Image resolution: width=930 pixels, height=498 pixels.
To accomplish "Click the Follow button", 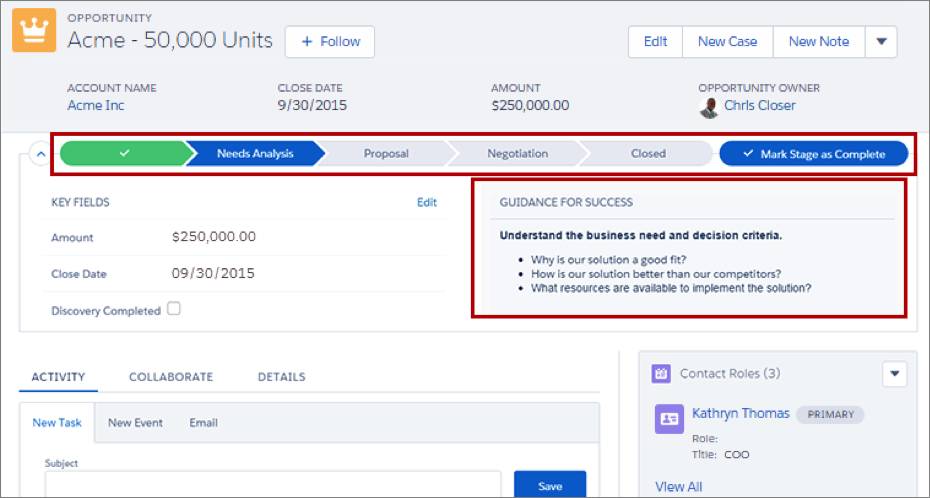I will [330, 42].
